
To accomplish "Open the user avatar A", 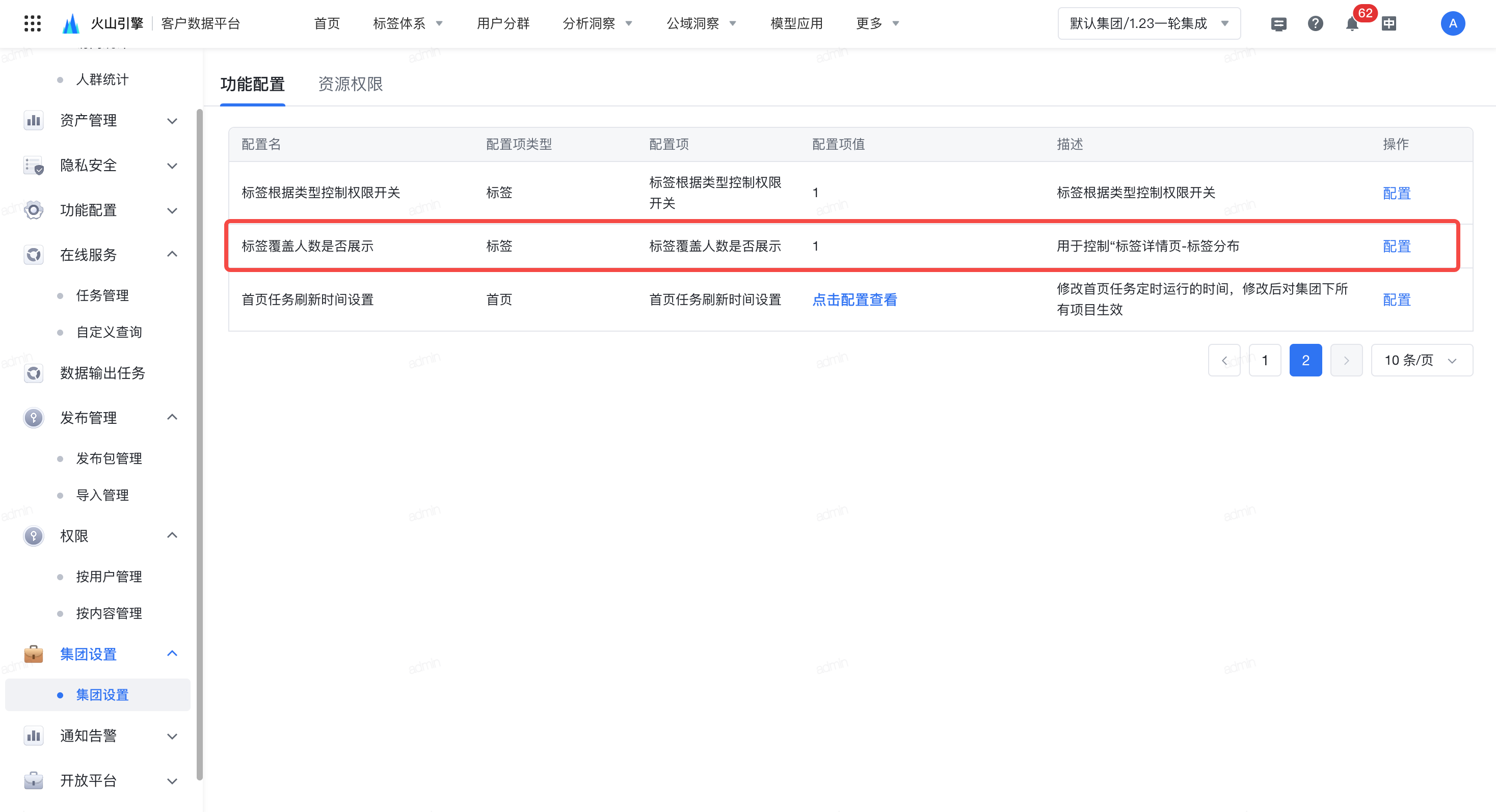I will (x=1453, y=24).
